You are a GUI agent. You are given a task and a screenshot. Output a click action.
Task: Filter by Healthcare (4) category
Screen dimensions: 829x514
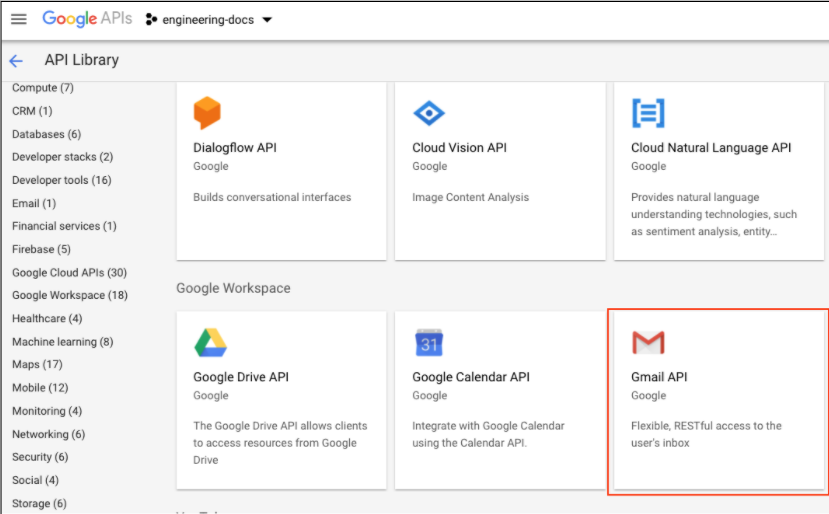click(47, 319)
